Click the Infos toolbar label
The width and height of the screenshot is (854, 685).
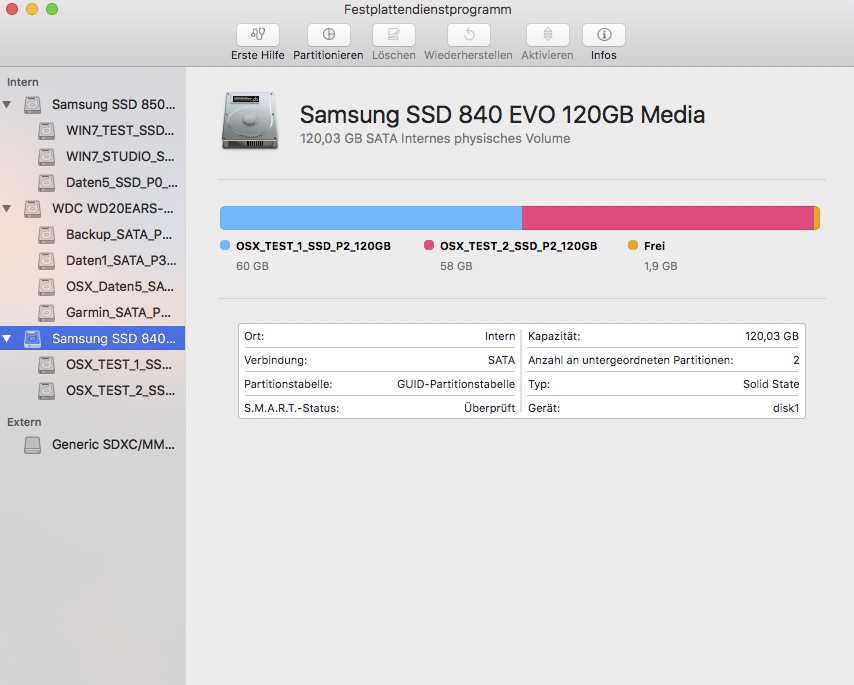tap(603, 56)
